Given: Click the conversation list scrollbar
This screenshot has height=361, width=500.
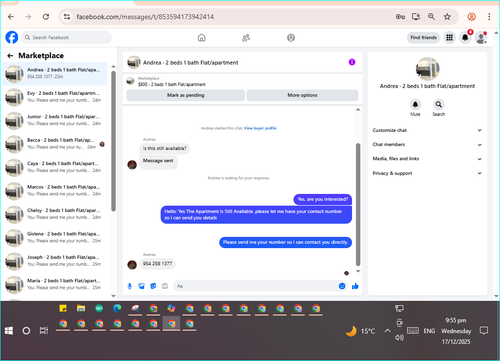Looking at the screenshot, I should coord(113,141).
